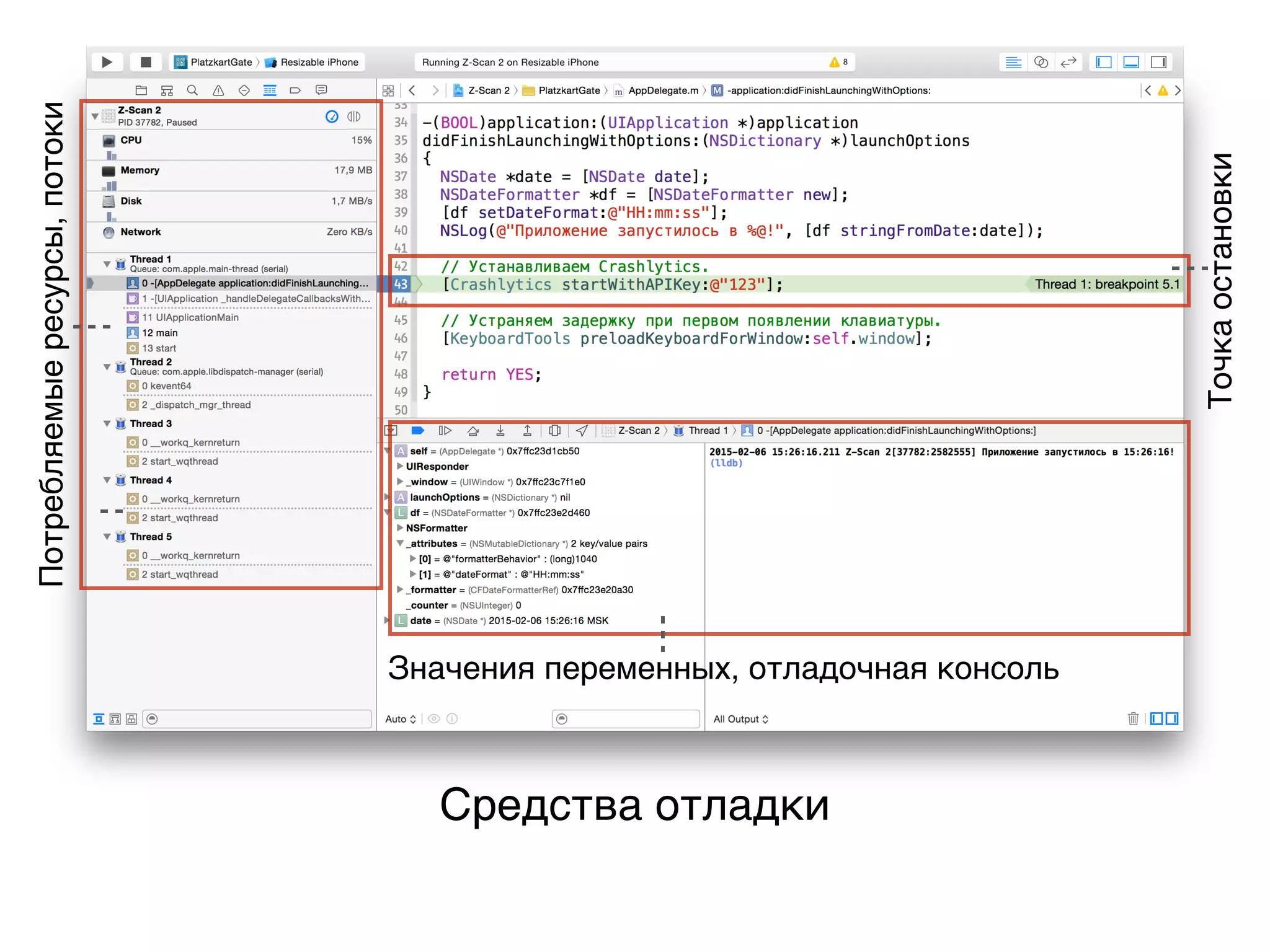Click the Run (play) button in toolbar
1270x952 pixels.
coord(107,62)
